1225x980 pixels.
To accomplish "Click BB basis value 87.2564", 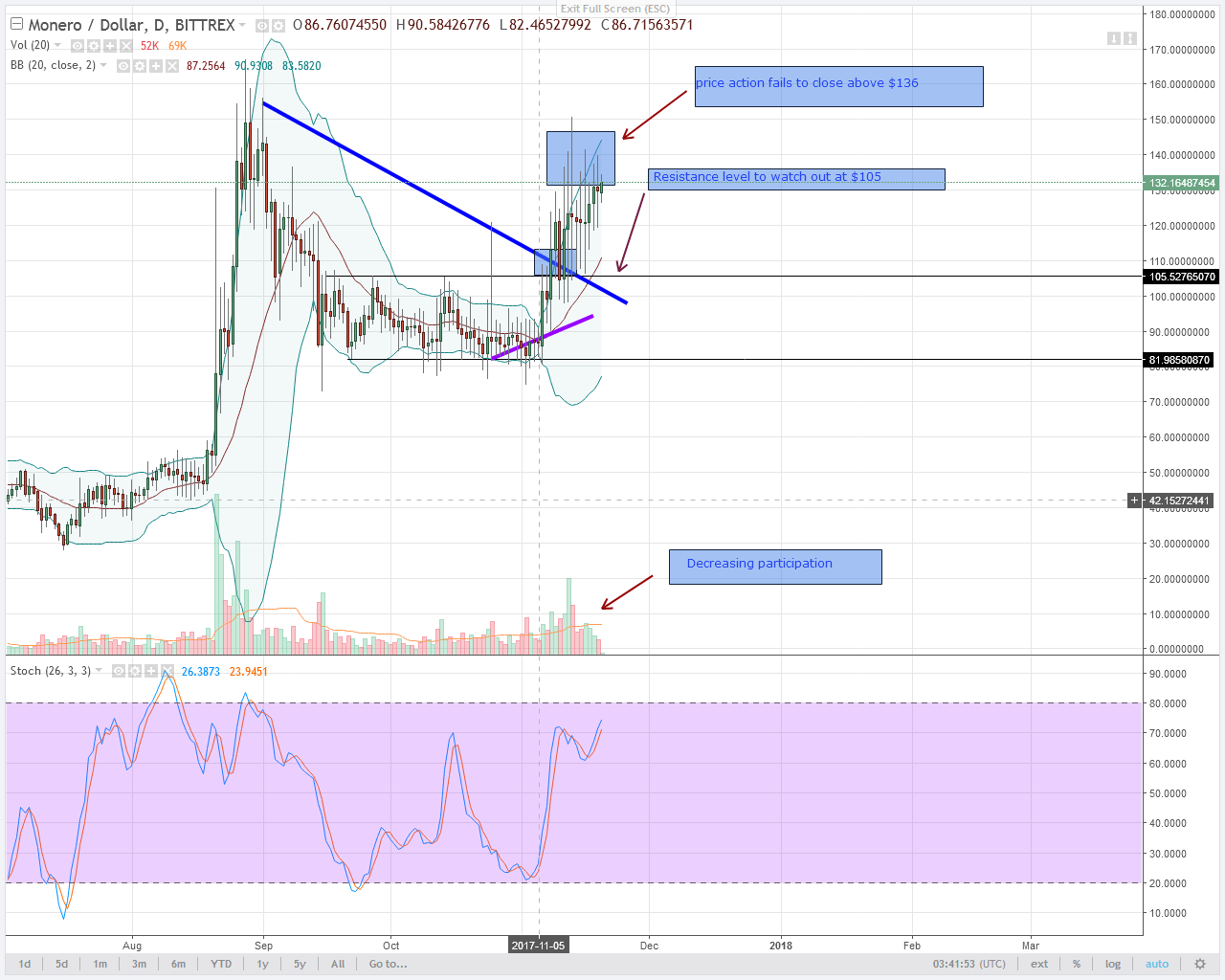I will tap(206, 66).
